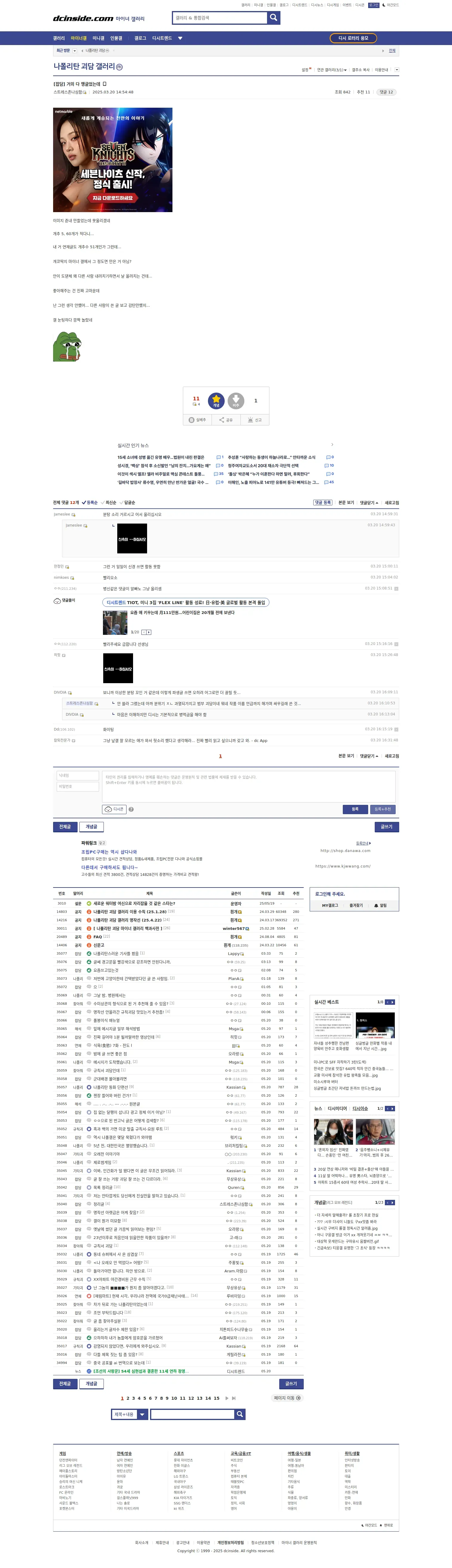
Task: Click the delete icon on ㅇㅇ(211.234) comment
Action: (397, 589)
